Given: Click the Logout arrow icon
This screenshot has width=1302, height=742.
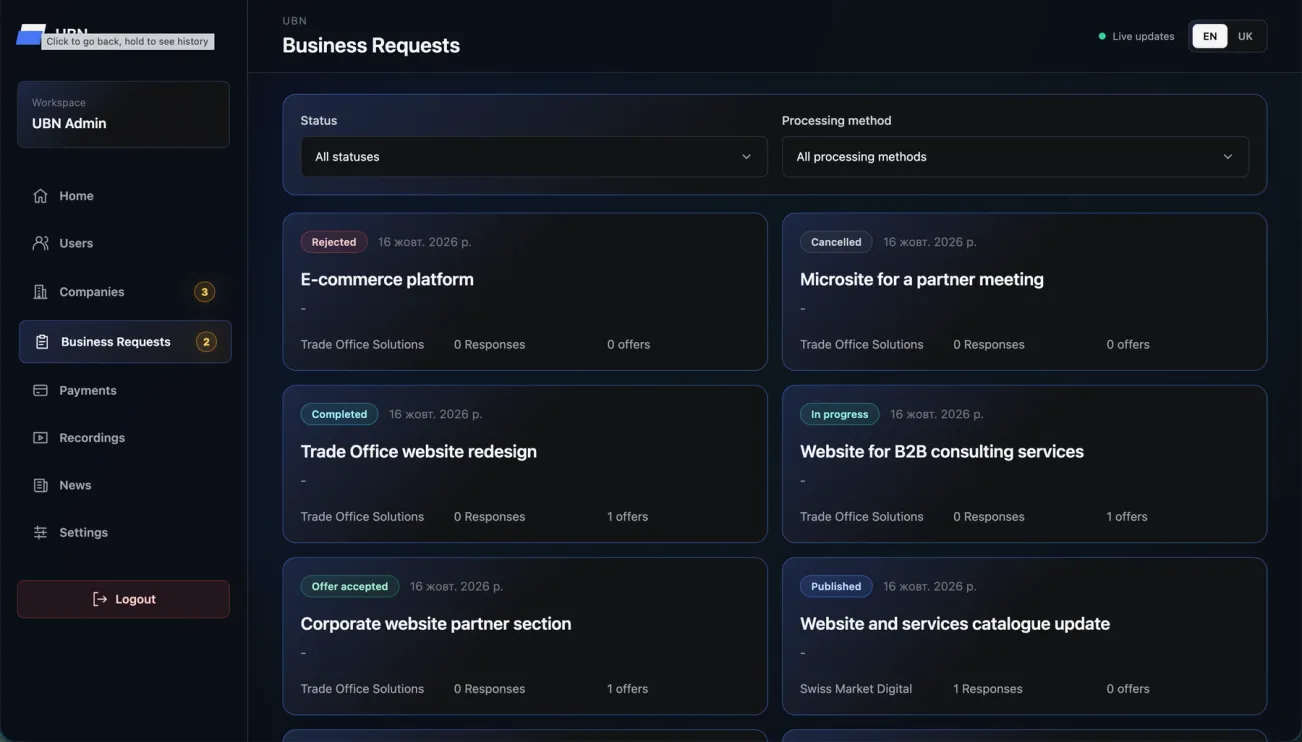Looking at the screenshot, I should 100,599.
